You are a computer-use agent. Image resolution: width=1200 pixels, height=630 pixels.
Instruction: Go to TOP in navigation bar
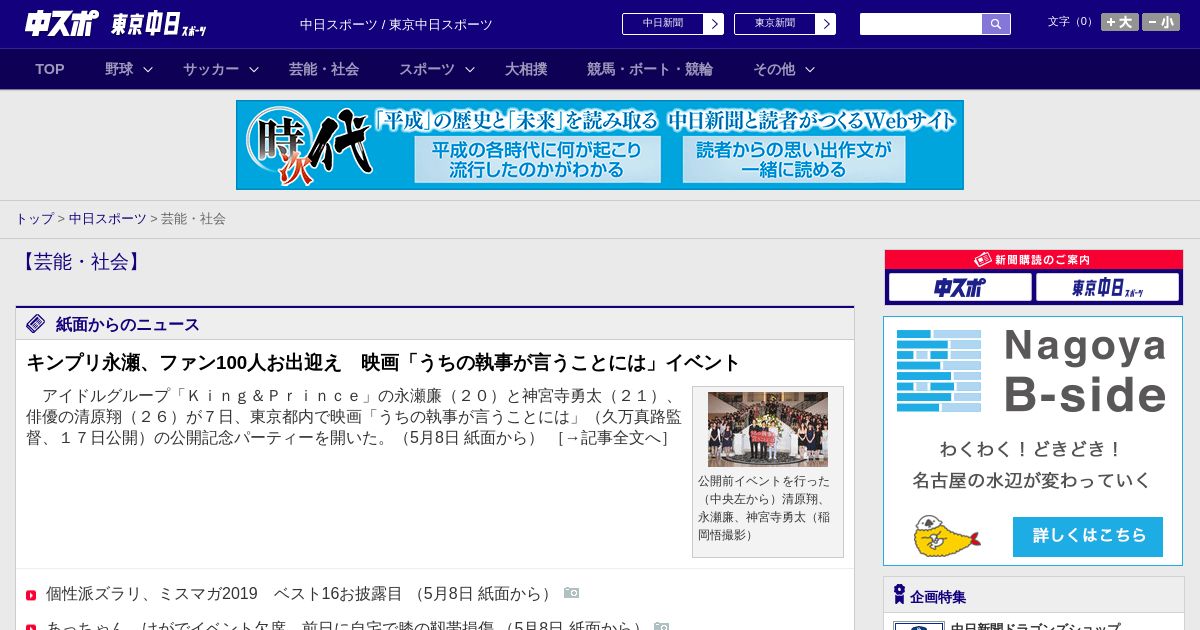[50, 69]
